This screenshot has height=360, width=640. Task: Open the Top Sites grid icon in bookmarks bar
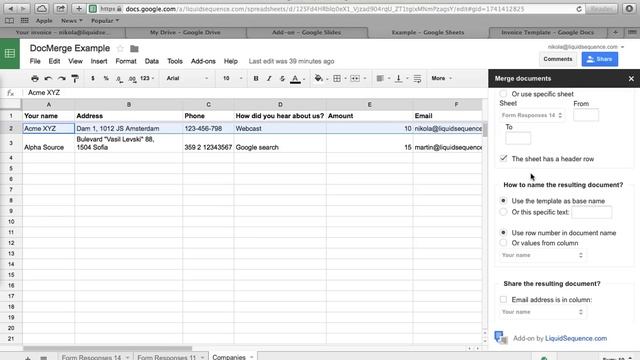pos(24,20)
